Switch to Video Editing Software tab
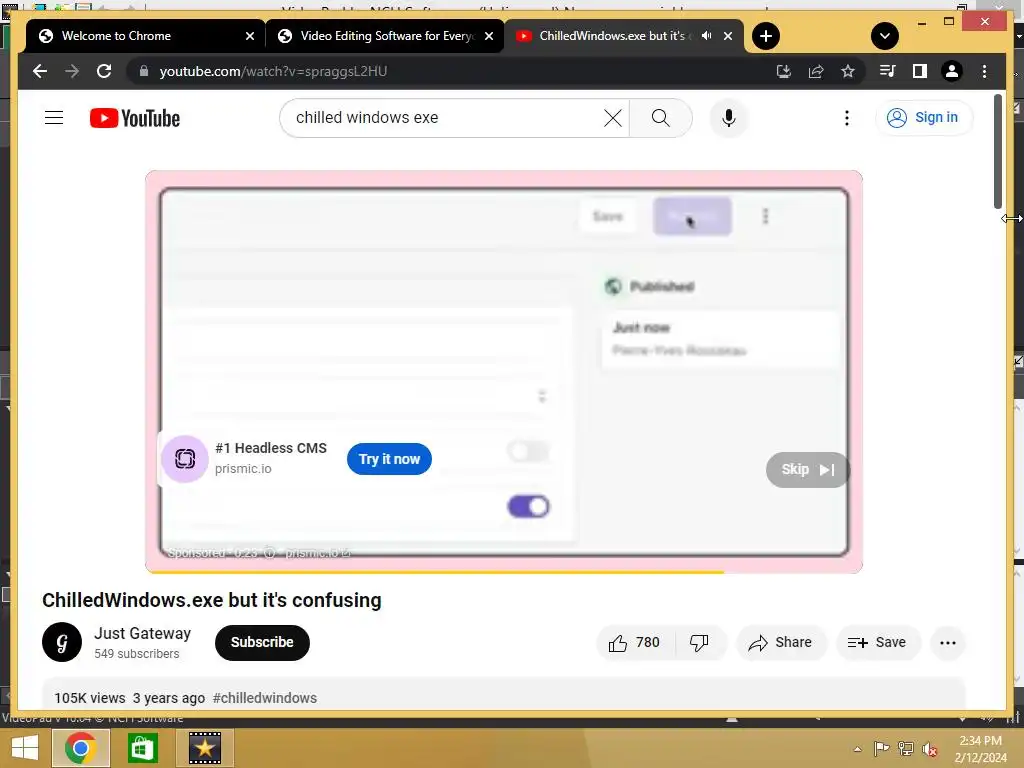The image size is (1024, 768). tap(387, 36)
